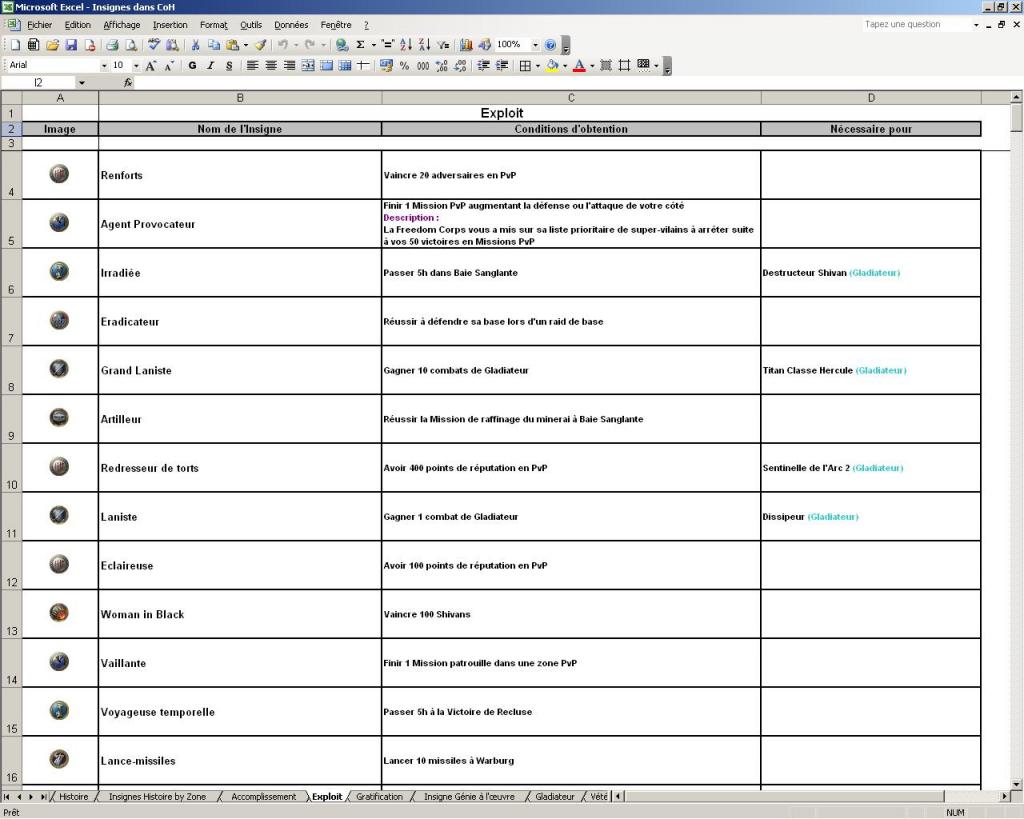
Task: Open the Données menu
Action: (291, 25)
